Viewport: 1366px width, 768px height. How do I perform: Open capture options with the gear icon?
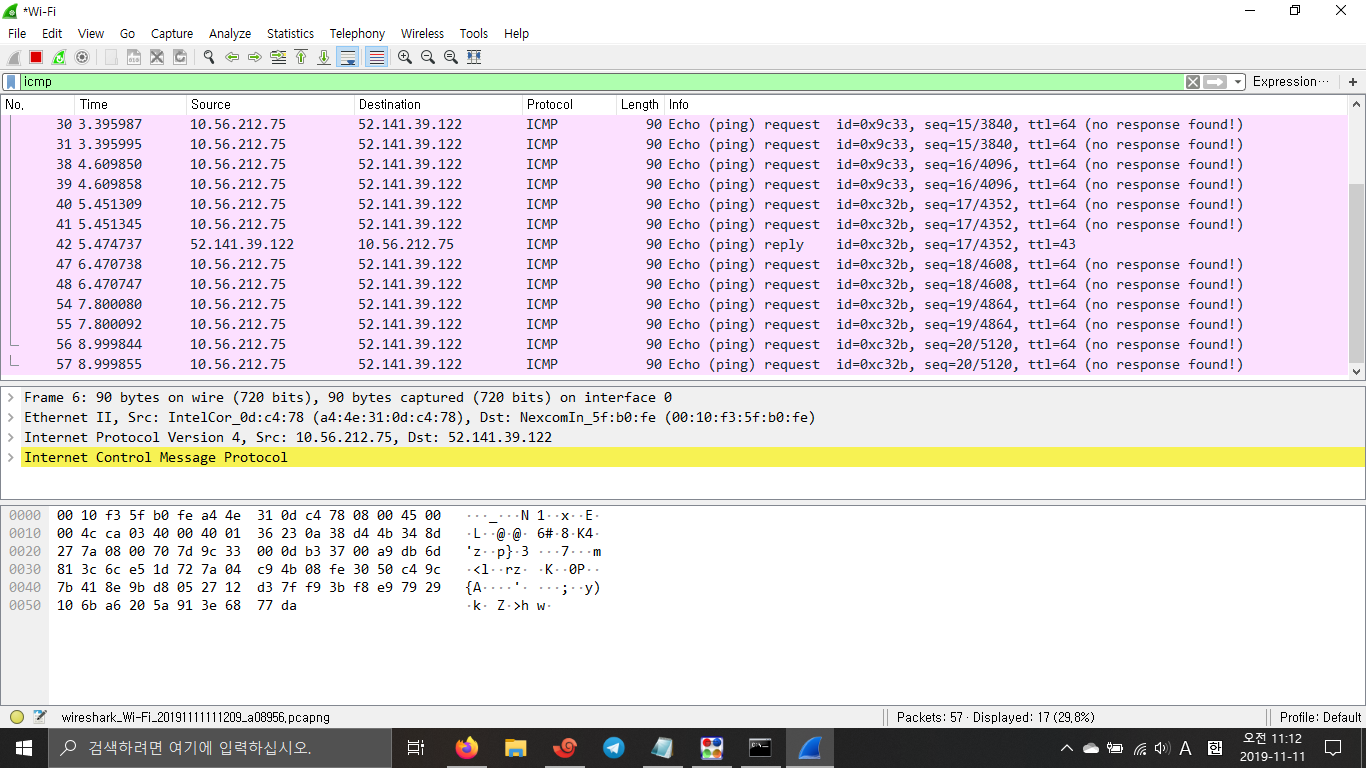[x=81, y=57]
